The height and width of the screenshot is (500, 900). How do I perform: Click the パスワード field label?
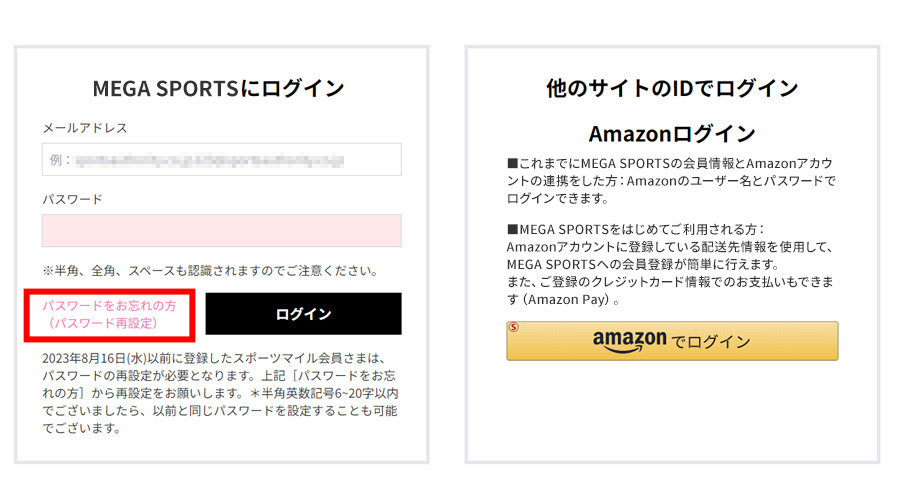72,199
